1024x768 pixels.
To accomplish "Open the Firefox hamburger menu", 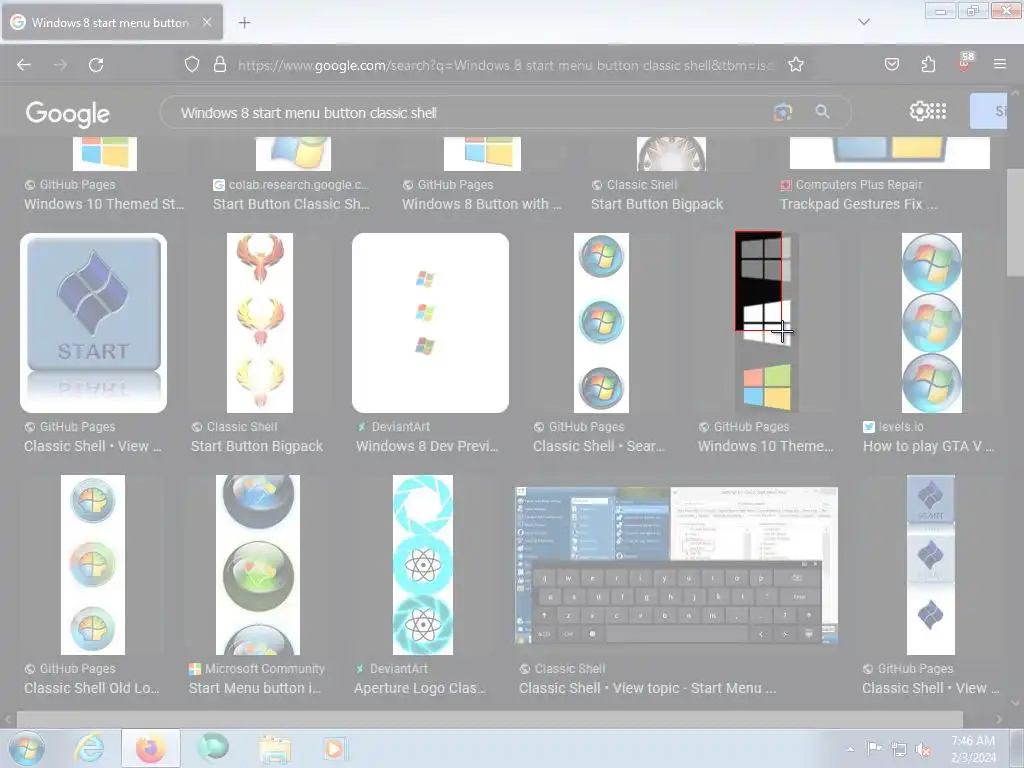I will (999, 64).
